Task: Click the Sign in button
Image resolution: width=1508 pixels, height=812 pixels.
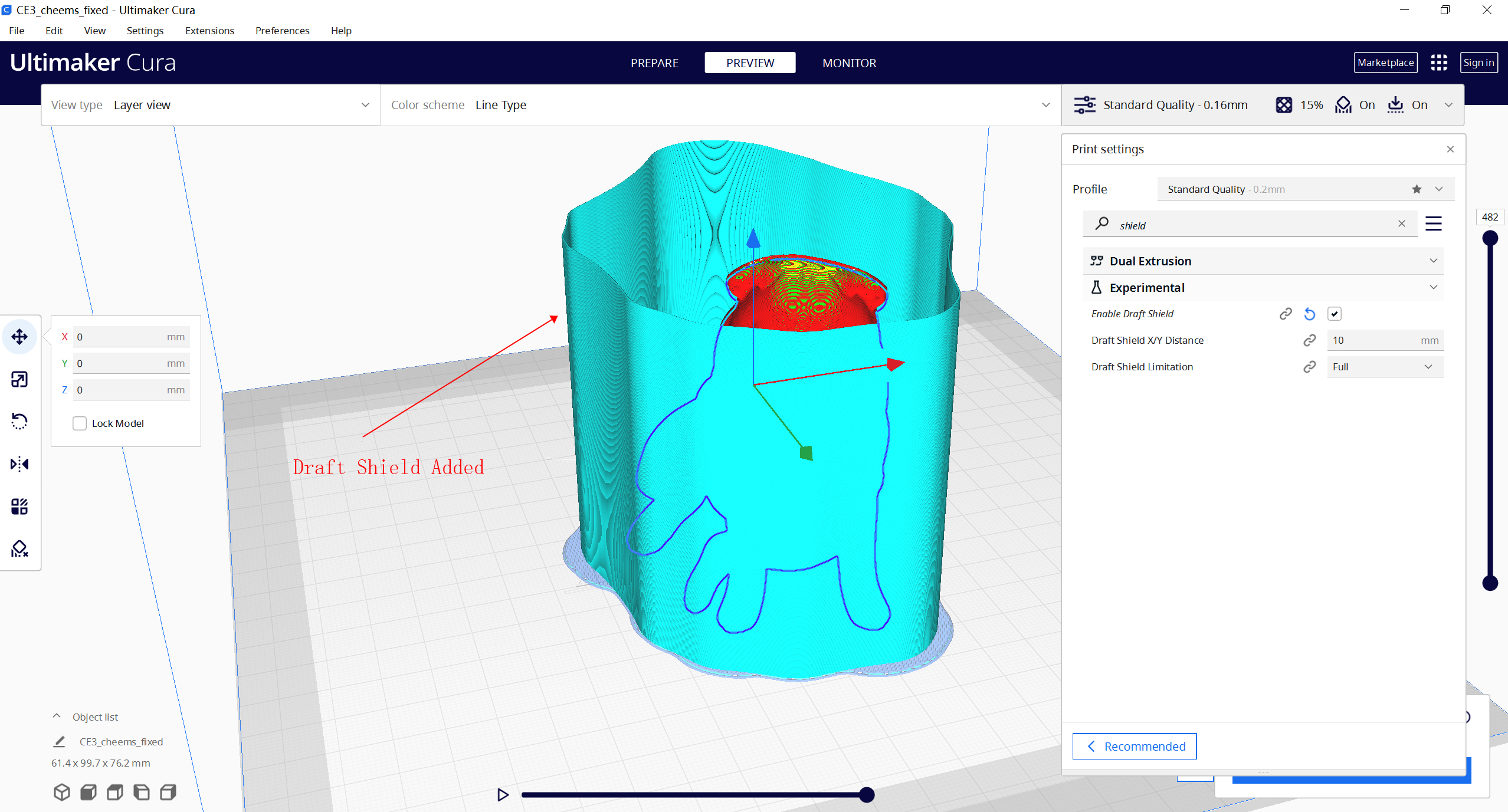Action: tap(1479, 63)
